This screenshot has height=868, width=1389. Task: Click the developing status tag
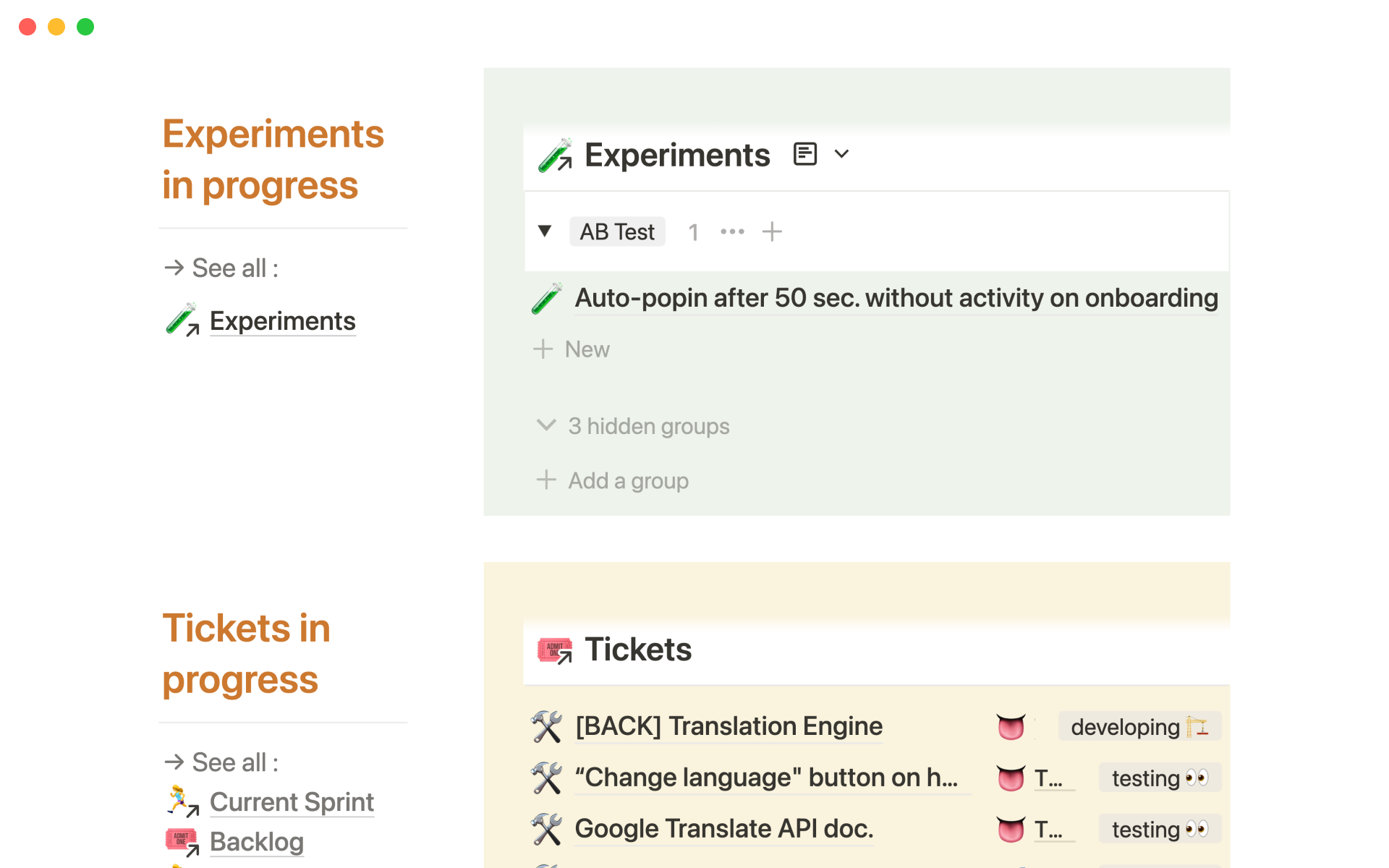coord(1139,727)
